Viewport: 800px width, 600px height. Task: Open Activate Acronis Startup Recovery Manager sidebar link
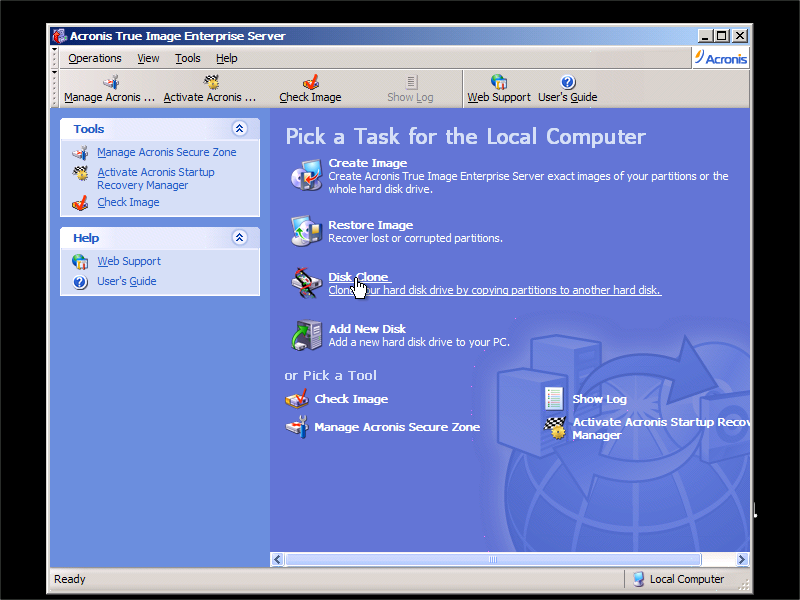(156, 179)
